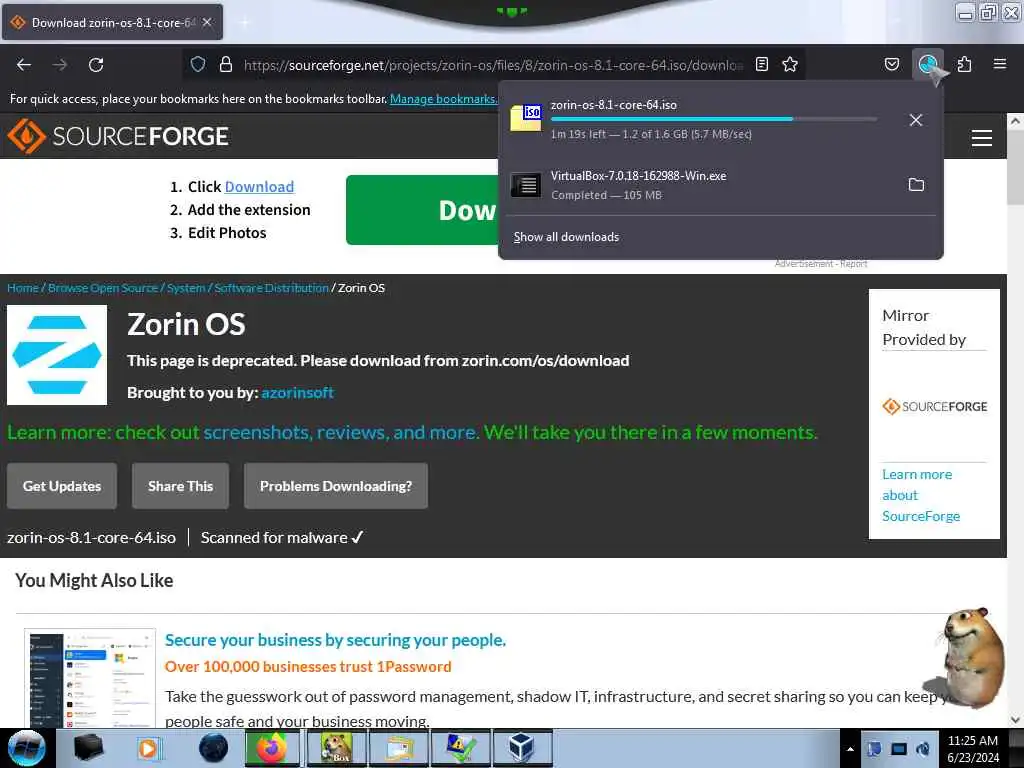Select the Download zorin-os-8.1-core-64 tab
1024x768 pixels.
pyautogui.click(x=112, y=22)
